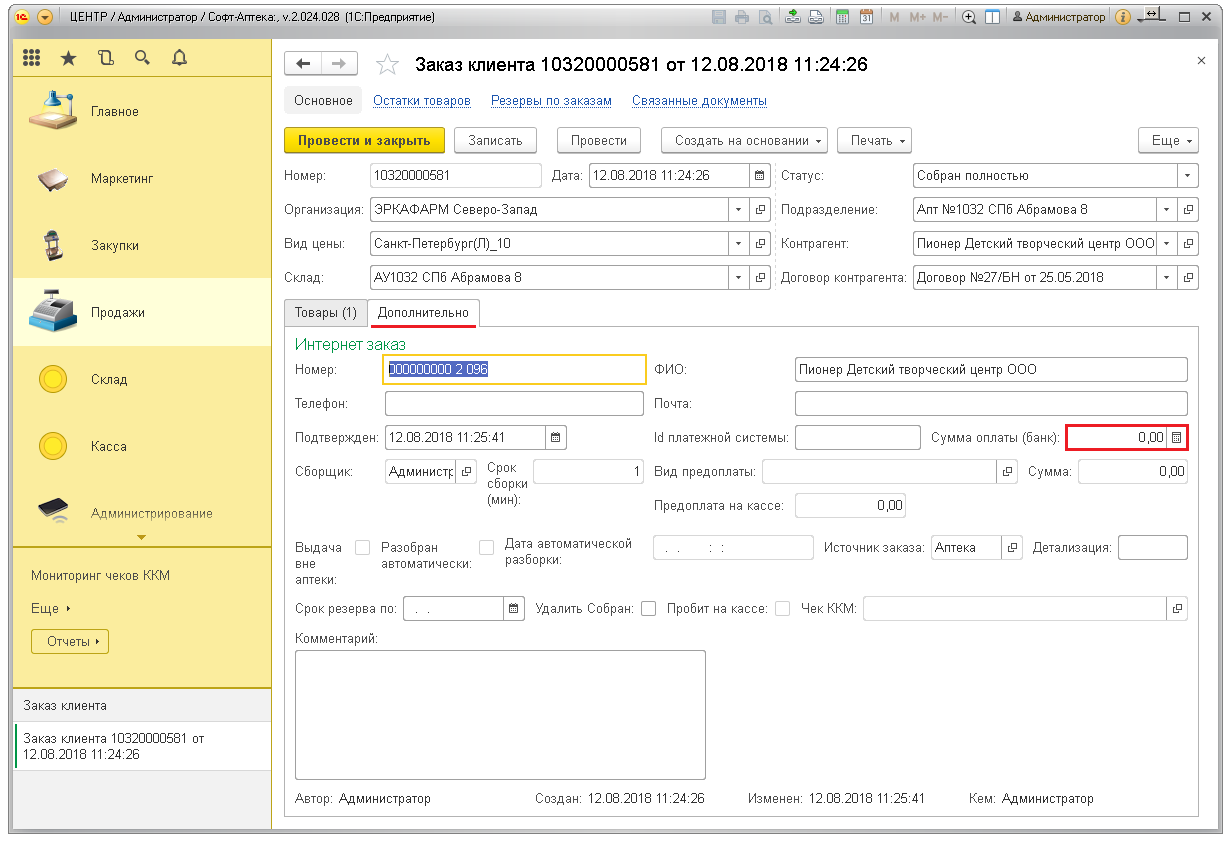1227x841 pixels.
Task: Enable the Удалить Собран checkbox
Action: click(x=649, y=608)
